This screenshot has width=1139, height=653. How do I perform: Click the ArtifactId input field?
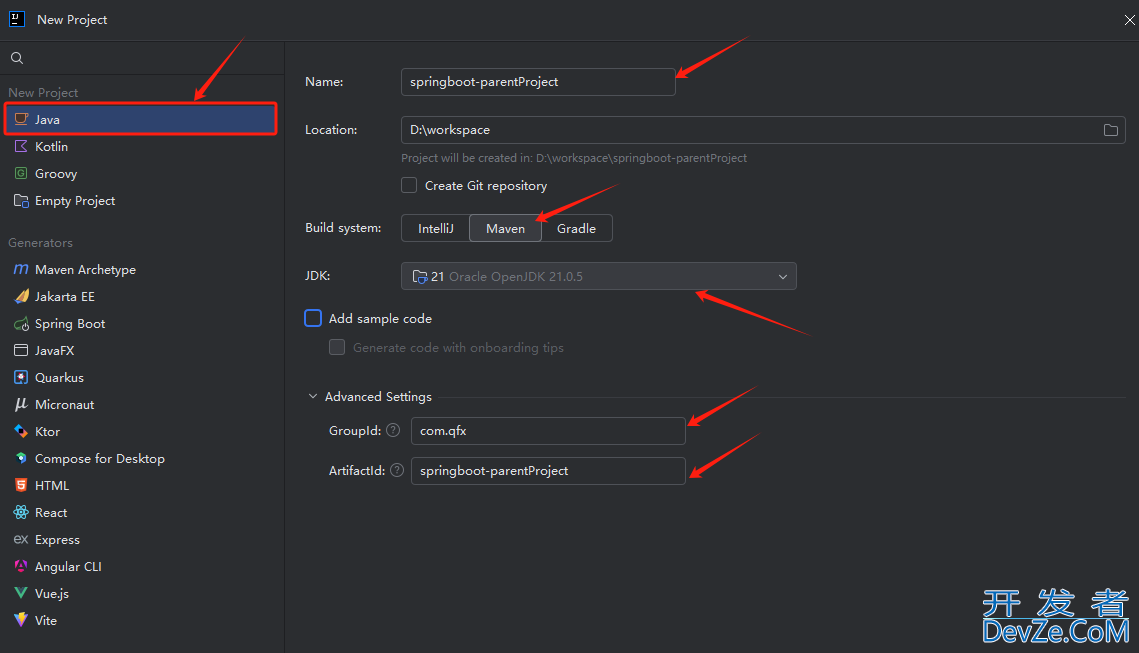pyautogui.click(x=548, y=471)
